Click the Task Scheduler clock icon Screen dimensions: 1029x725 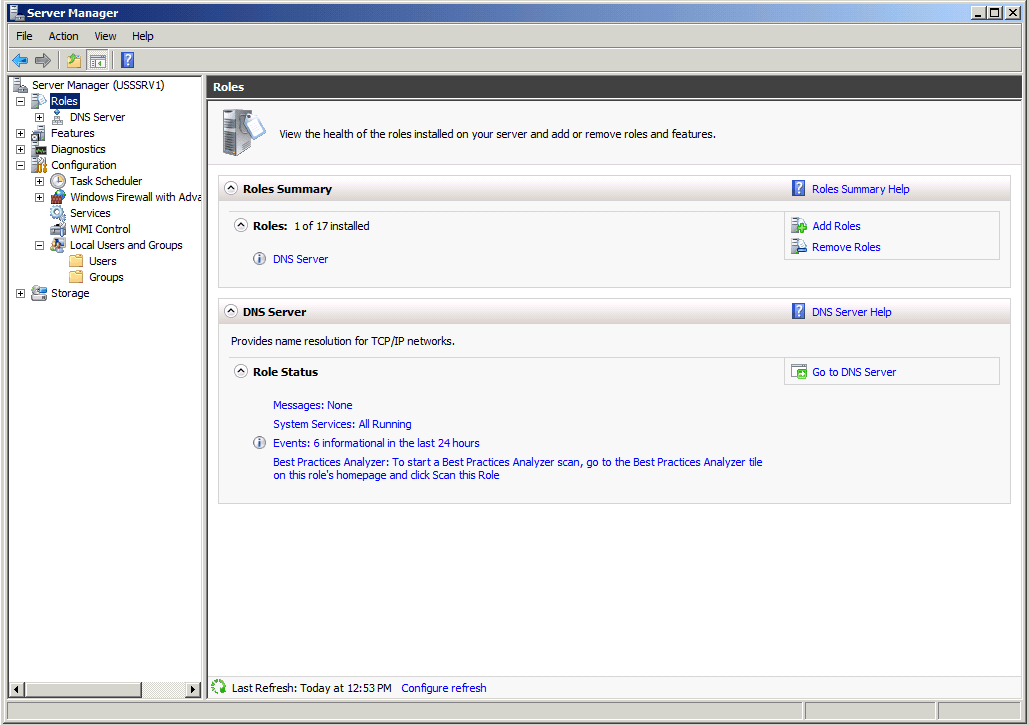(58, 181)
